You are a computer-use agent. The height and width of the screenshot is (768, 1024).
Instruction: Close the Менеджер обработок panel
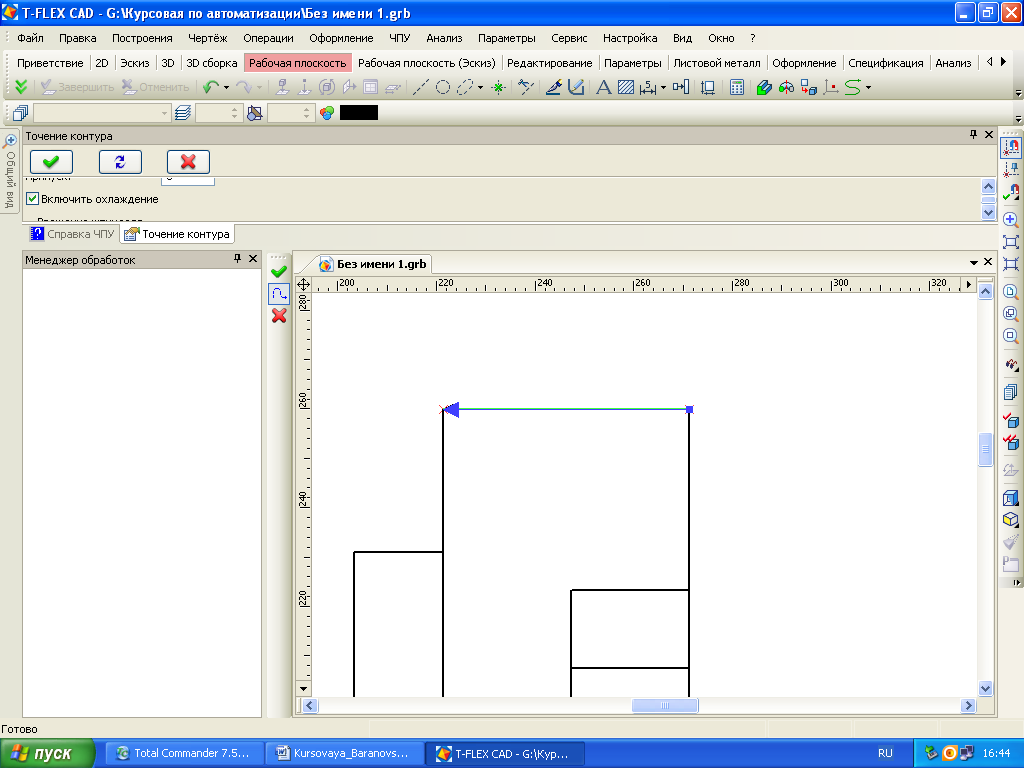click(253, 259)
